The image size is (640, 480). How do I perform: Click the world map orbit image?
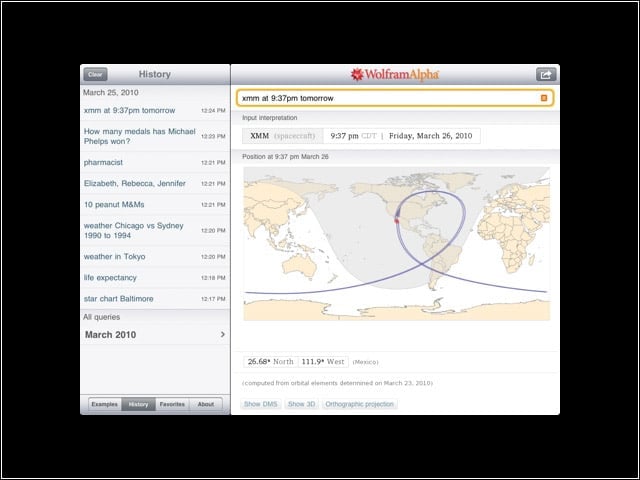(396, 244)
